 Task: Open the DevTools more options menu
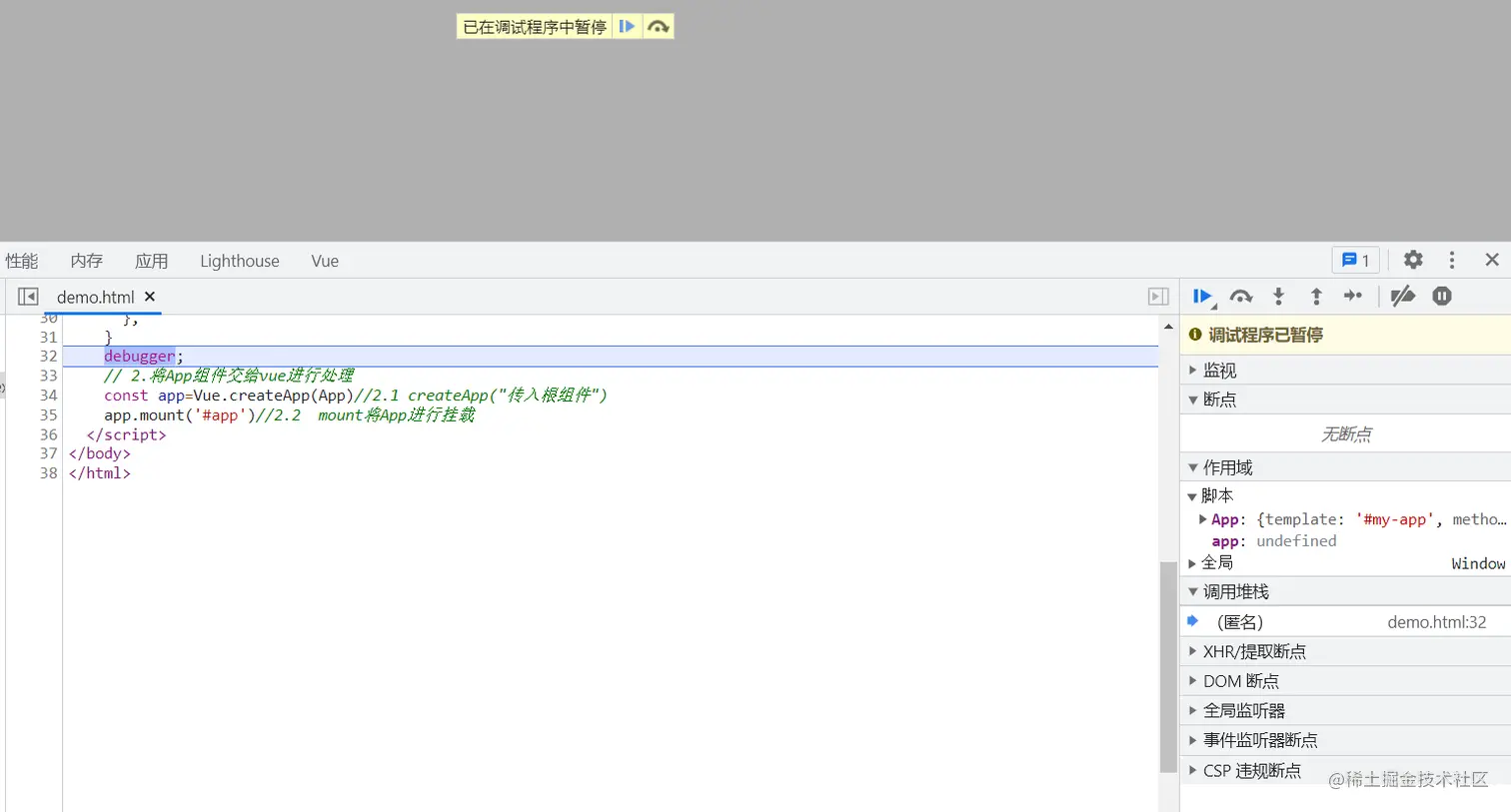(1452, 260)
